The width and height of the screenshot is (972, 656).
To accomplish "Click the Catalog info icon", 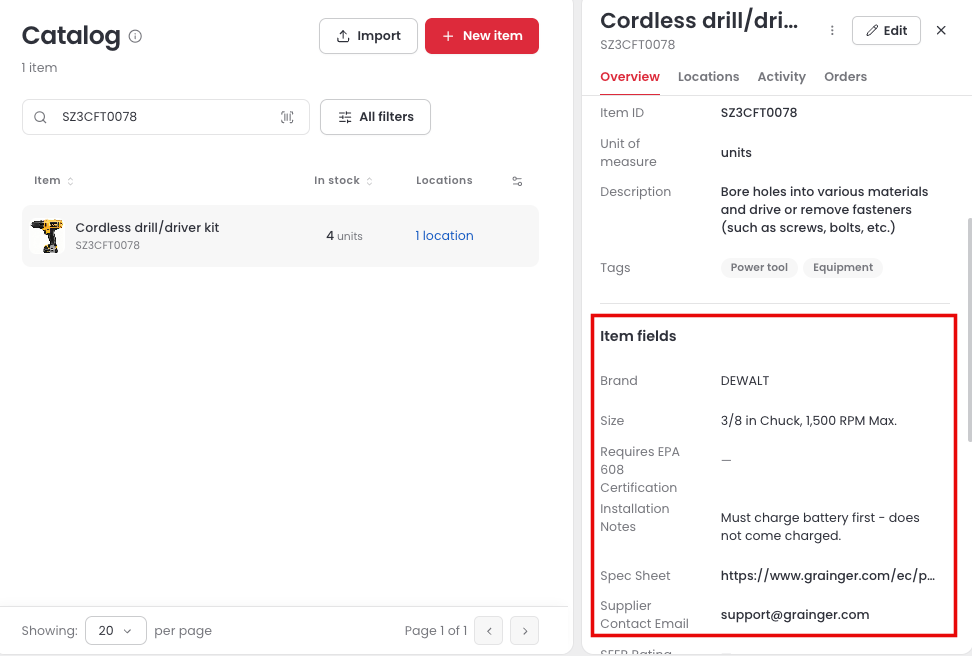I will [x=135, y=36].
